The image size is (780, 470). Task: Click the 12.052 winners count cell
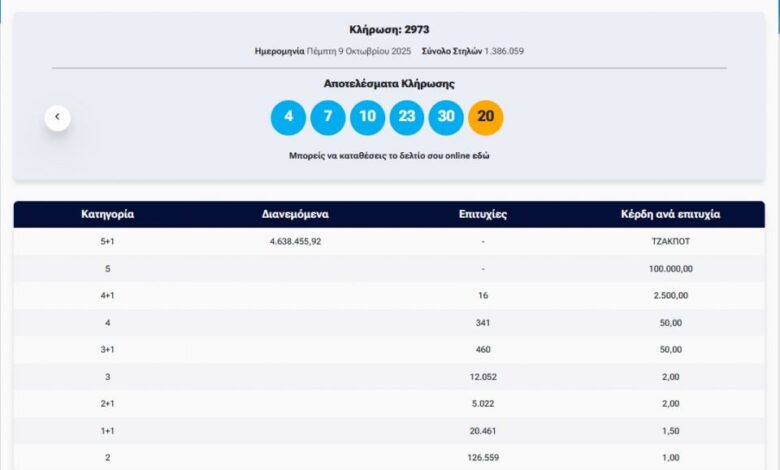click(x=483, y=377)
